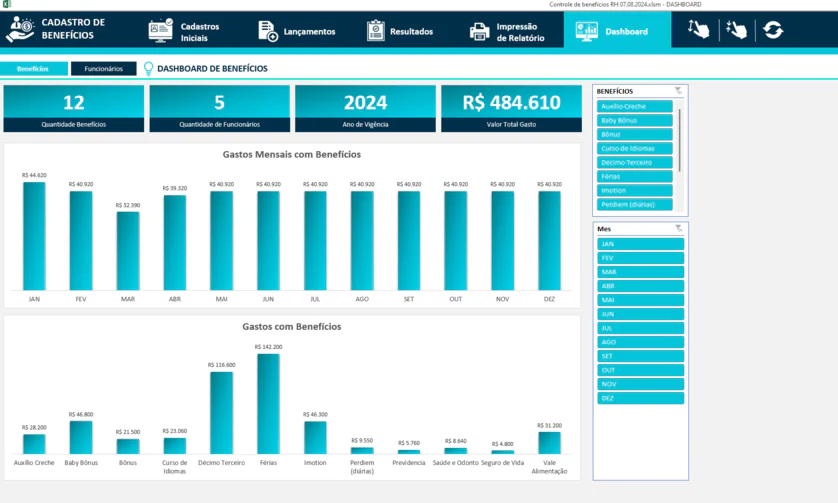Switch to the Funcionários view
This screenshot has height=503, width=838.
point(104,69)
